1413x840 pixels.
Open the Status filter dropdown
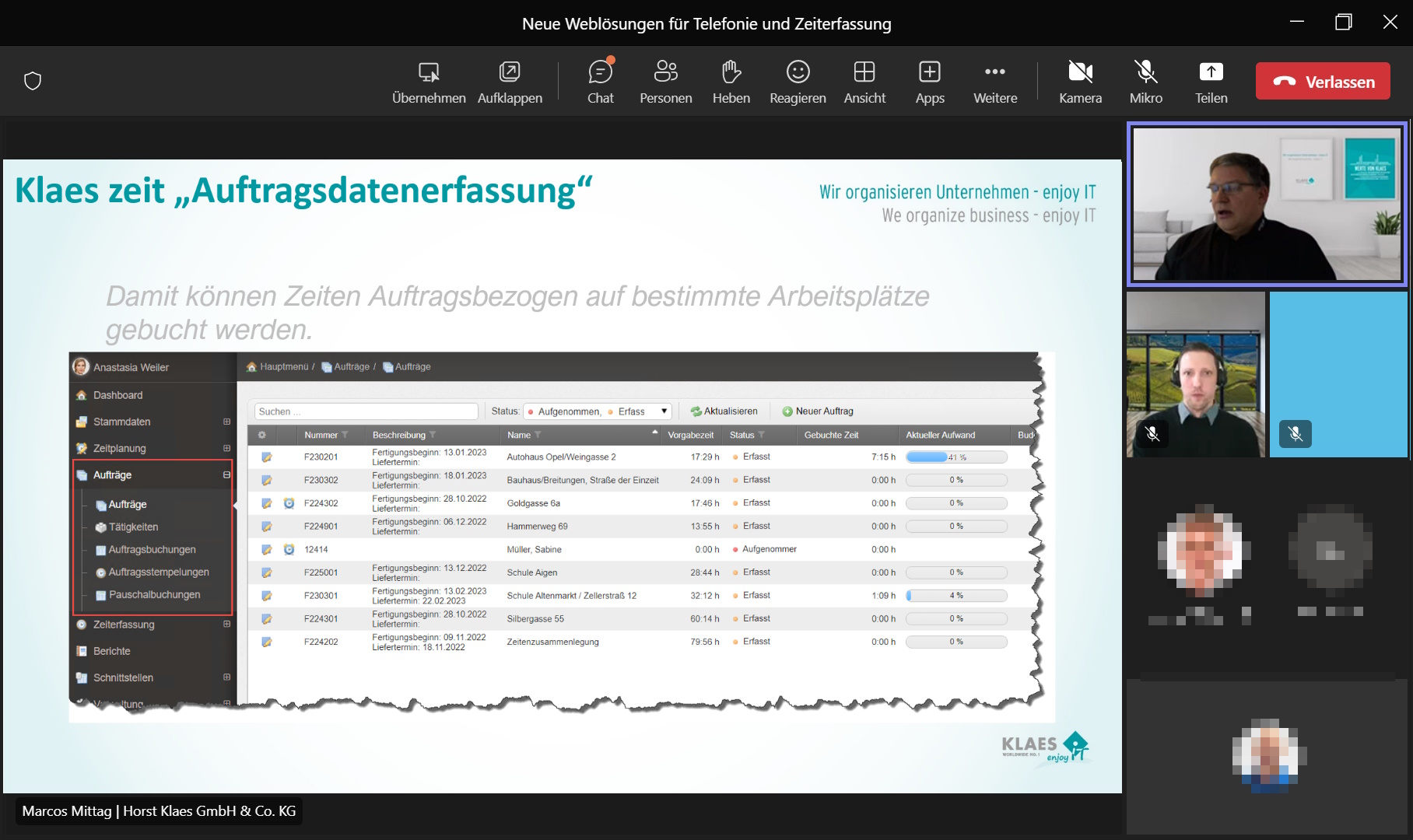tap(598, 411)
